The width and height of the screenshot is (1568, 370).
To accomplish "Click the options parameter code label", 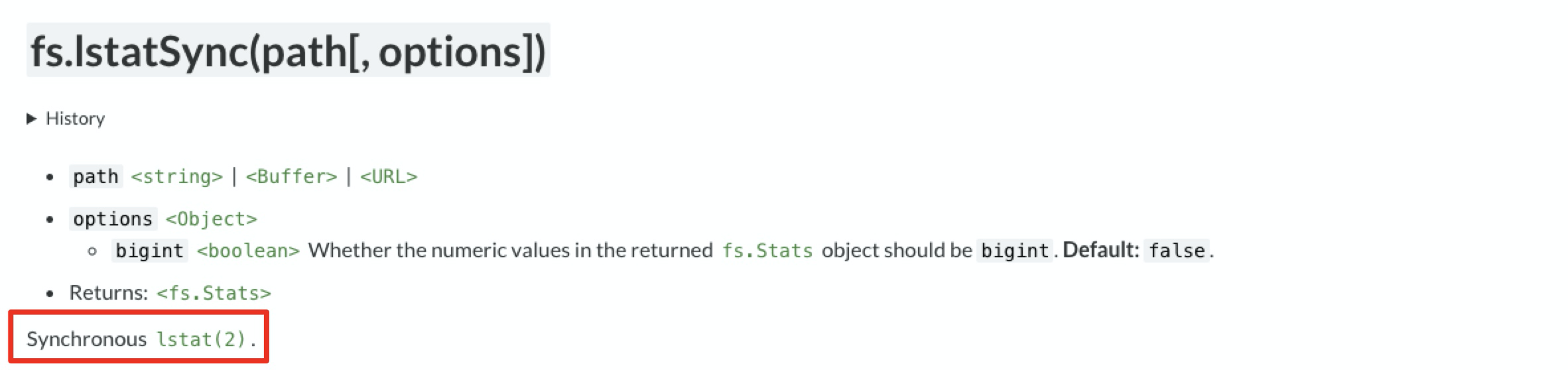I will (x=113, y=219).
